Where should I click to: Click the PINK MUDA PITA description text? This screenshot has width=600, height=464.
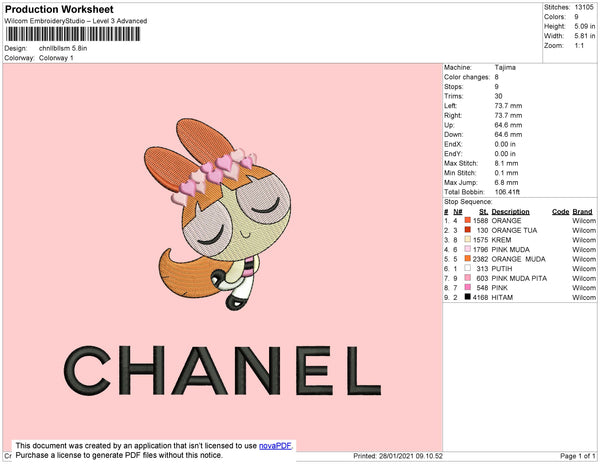pos(519,278)
